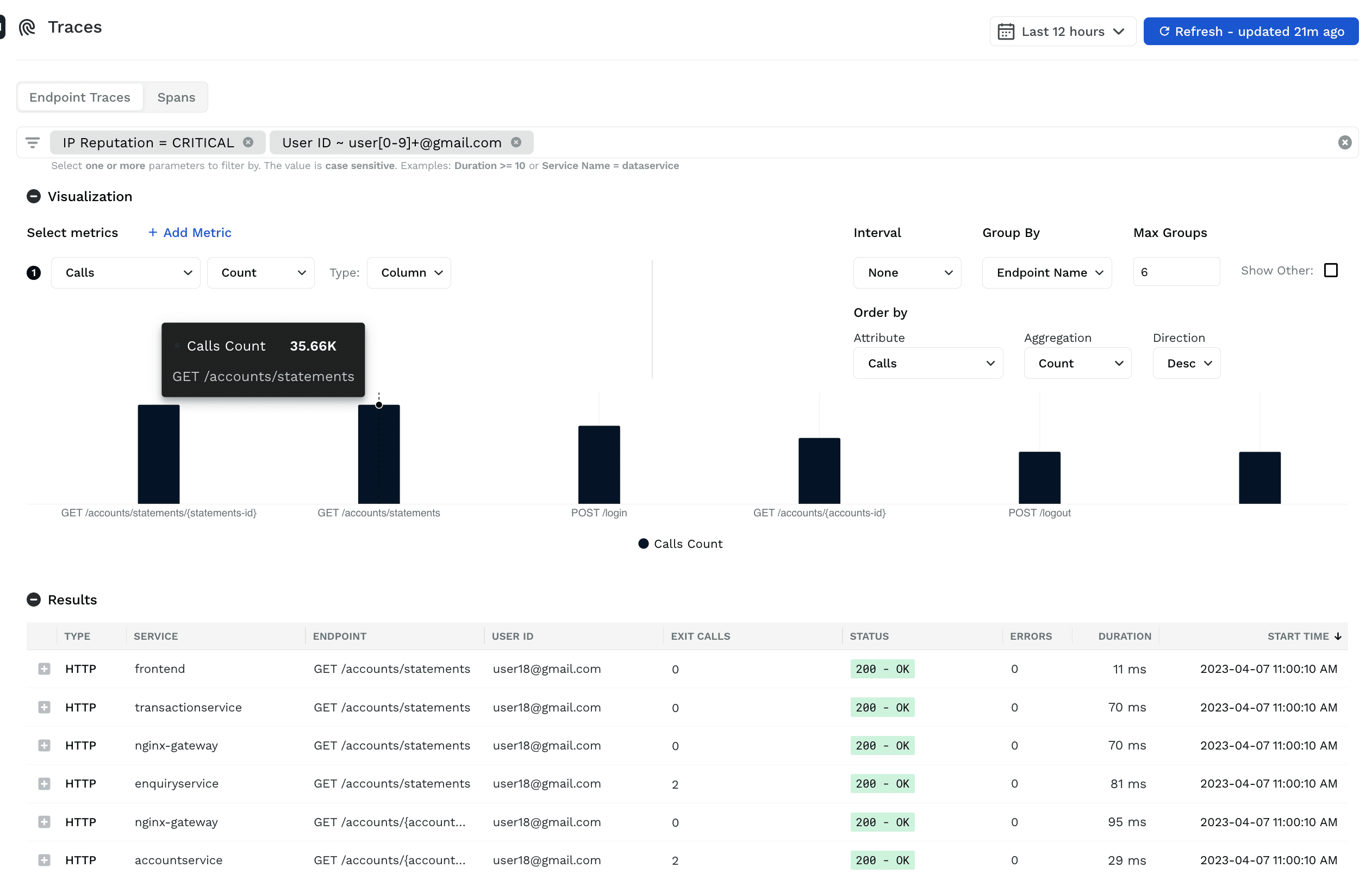This screenshot has width=1372, height=874.
Task: Open the Interval None dropdown
Action: click(907, 273)
